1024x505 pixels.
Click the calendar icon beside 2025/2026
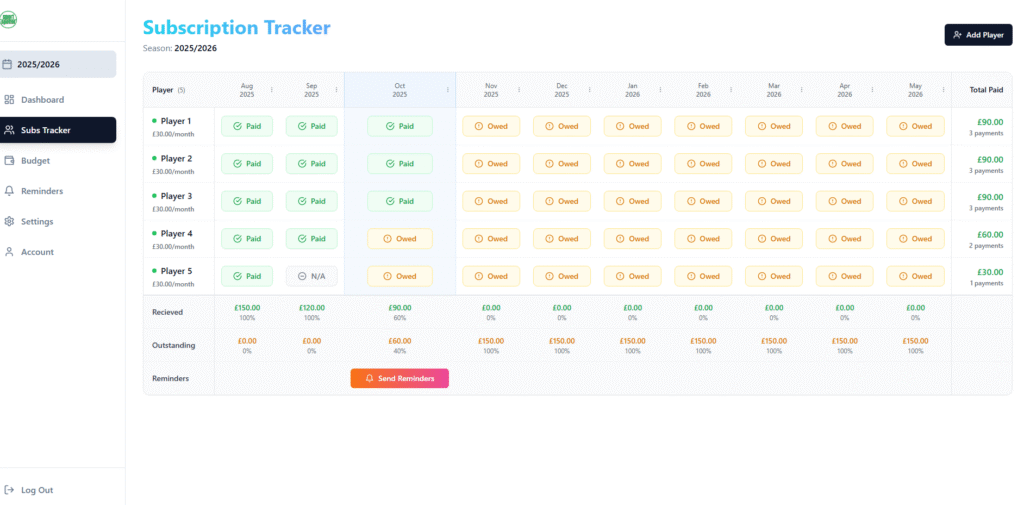pyautogui.click(x=8, y=64)
